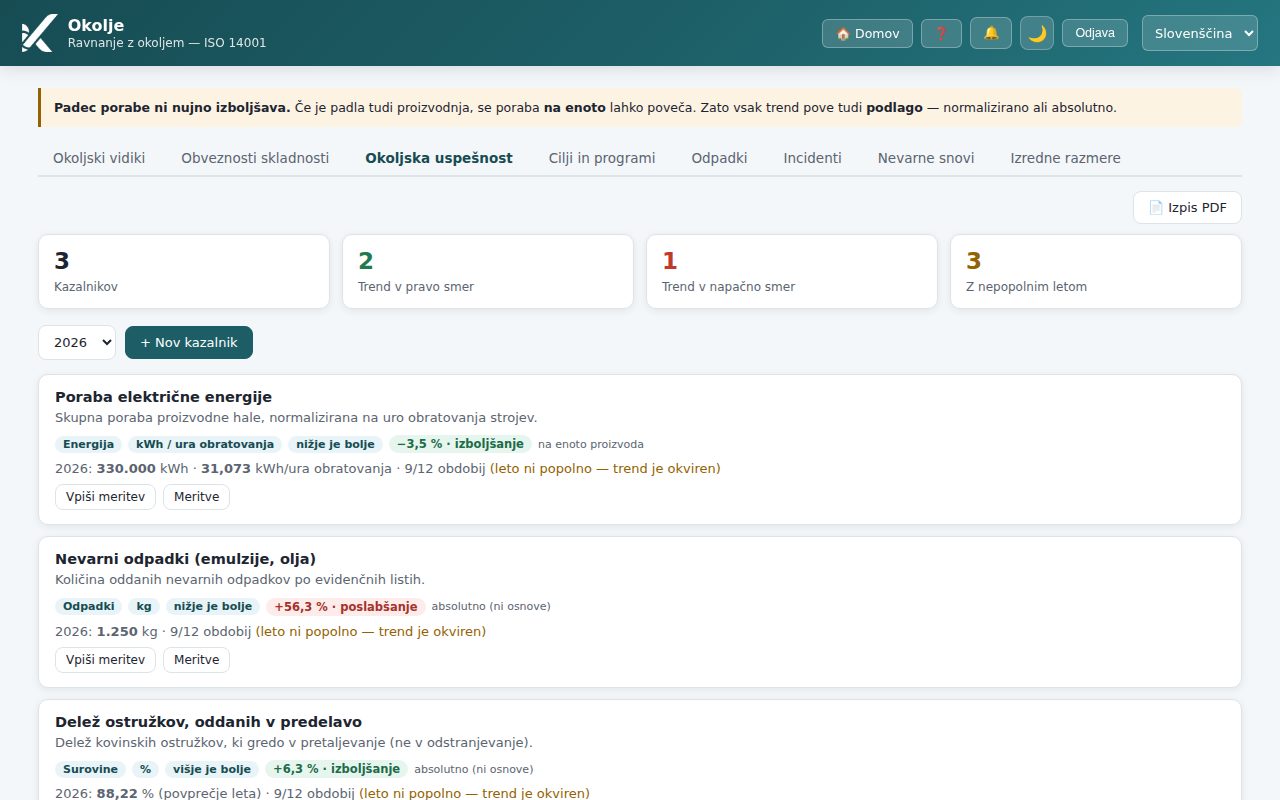Click the Delež ostružkov, oddanih v predelavo heading
Image resolution: width=1280 pixels, height=800 pixels.
(208, 722)
